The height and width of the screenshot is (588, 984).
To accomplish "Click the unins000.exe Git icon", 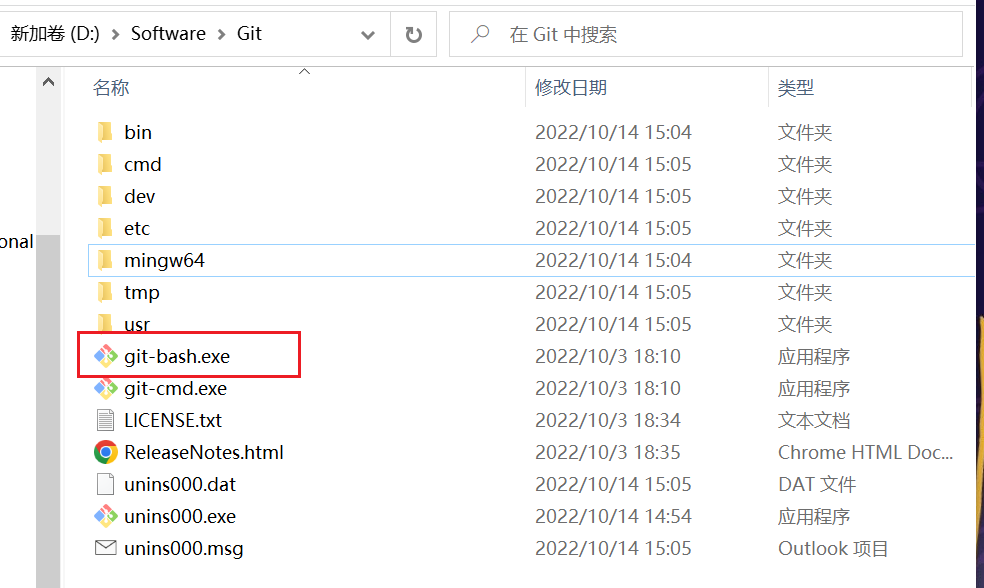I will click(x=105, y=516).
